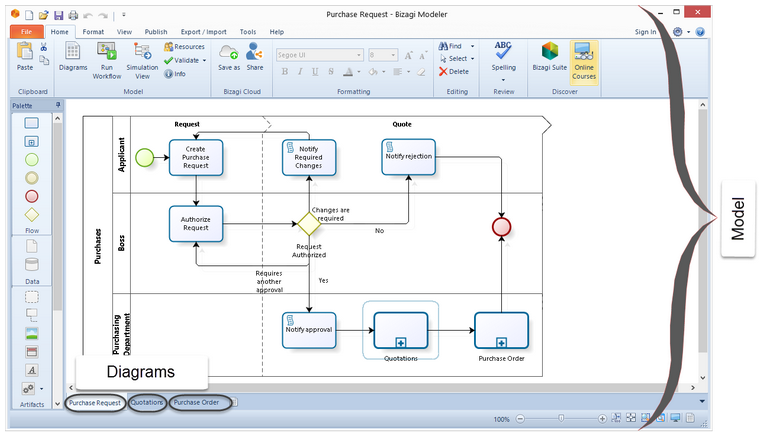Click the Delete button in Editing

coord(454,71)
